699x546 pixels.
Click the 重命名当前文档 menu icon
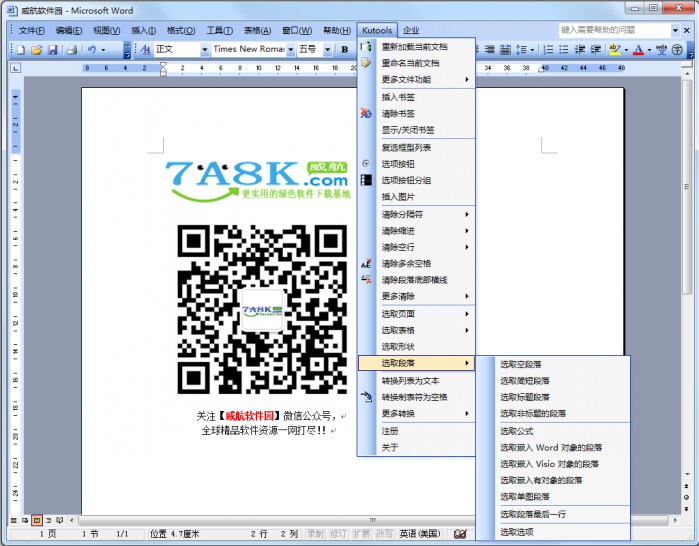(366, 63)
